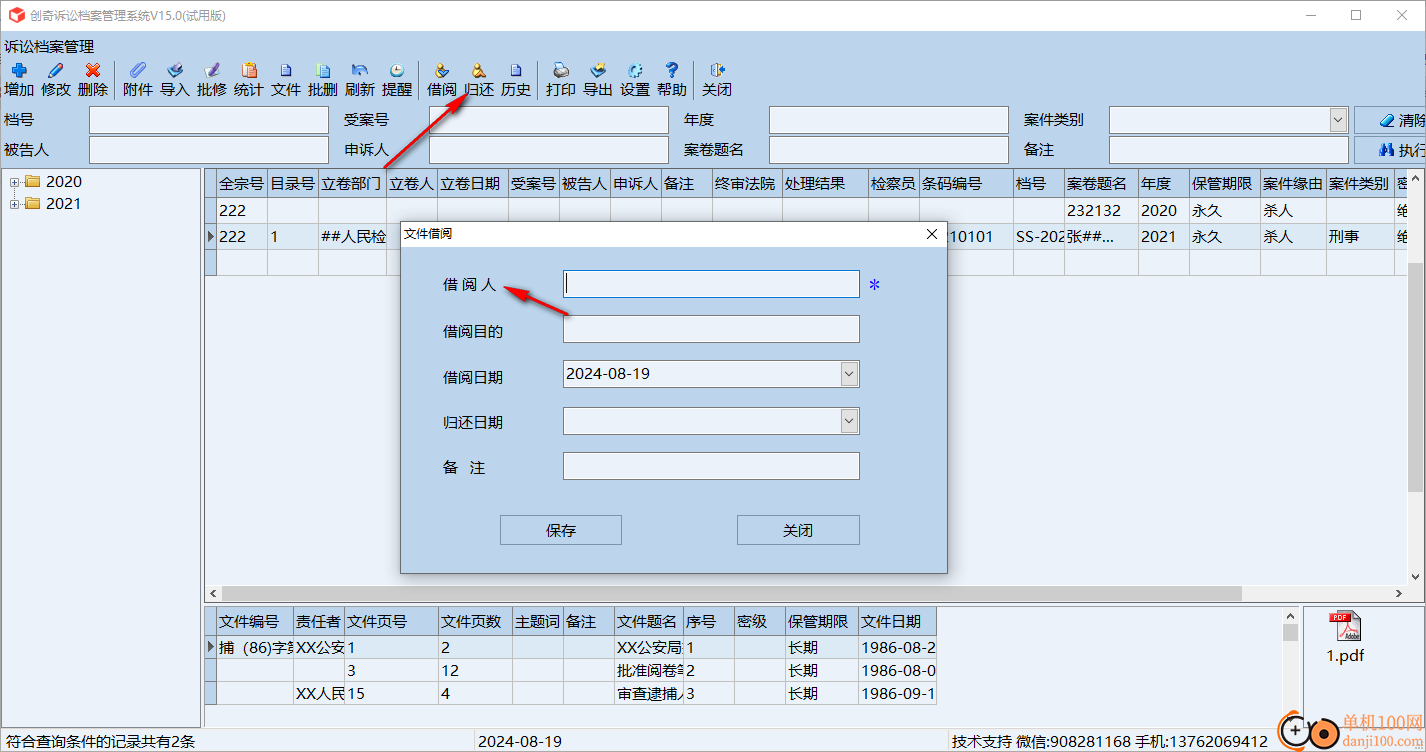Click the 年度 search field
The width and height of the screenshot is (1426, 752).
tap(889, 120)
